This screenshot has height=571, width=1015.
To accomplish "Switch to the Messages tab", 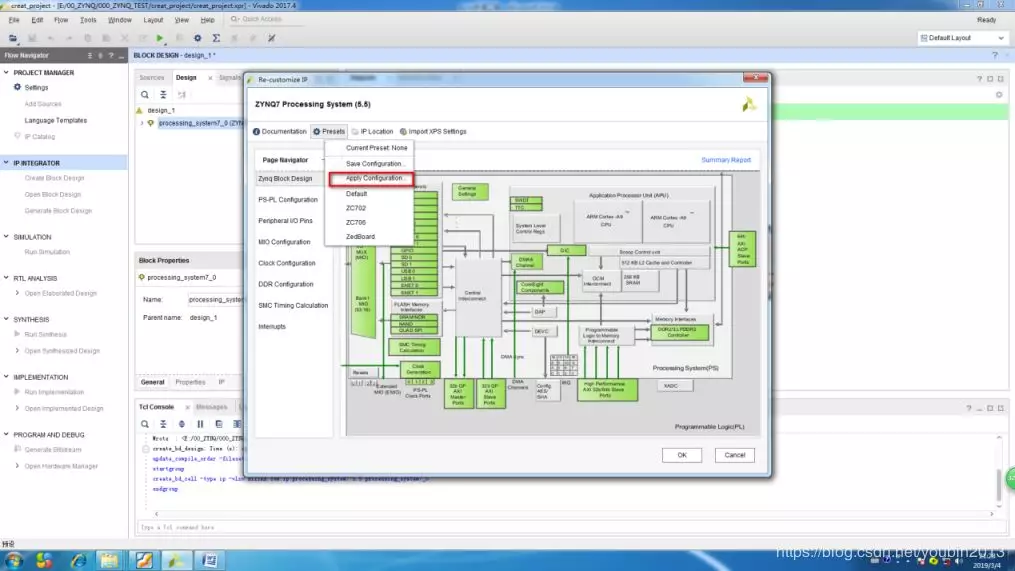I will [212, 407].
